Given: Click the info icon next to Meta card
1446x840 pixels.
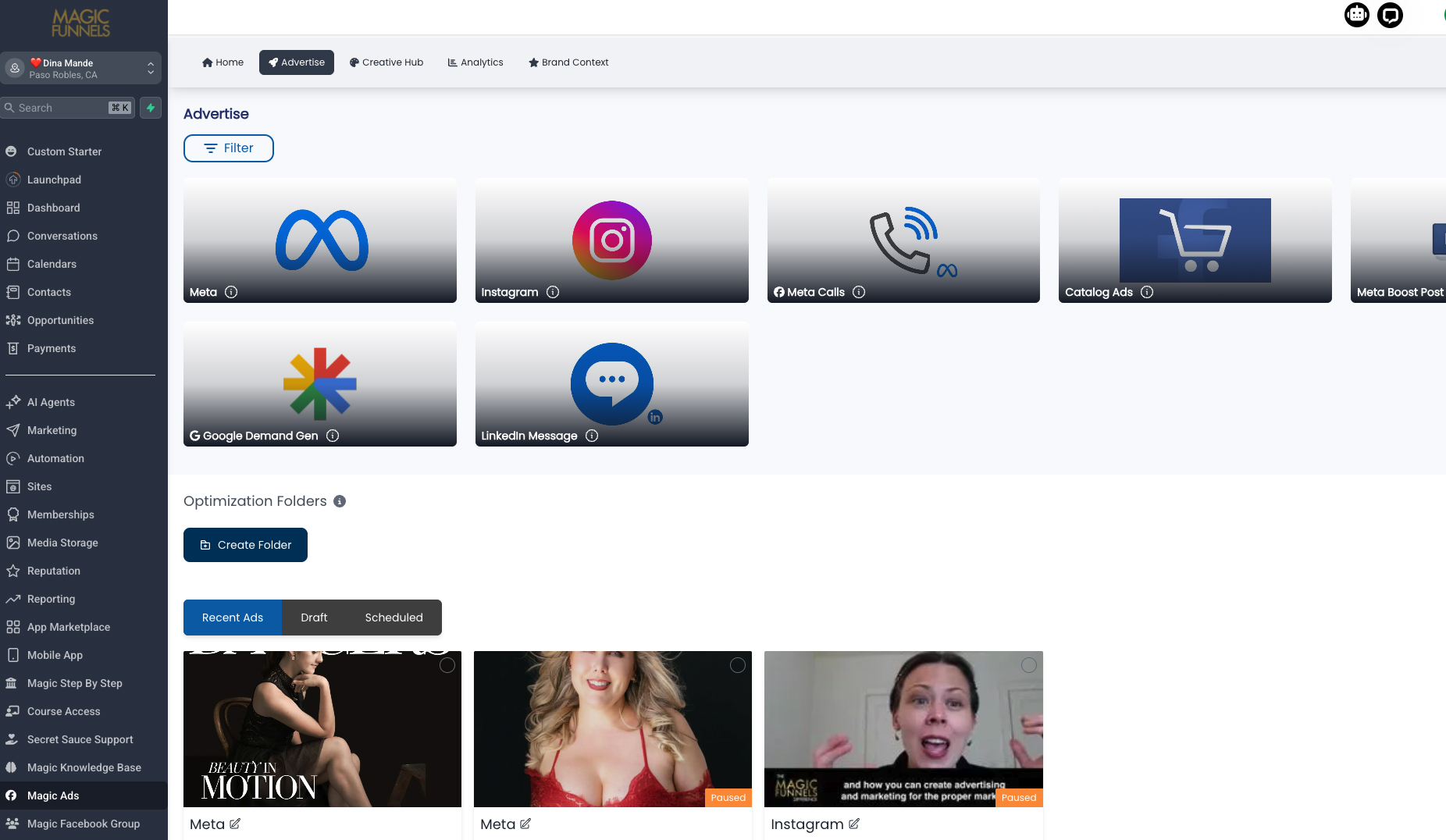Looking at the screenshot, I should coord(231,292).
